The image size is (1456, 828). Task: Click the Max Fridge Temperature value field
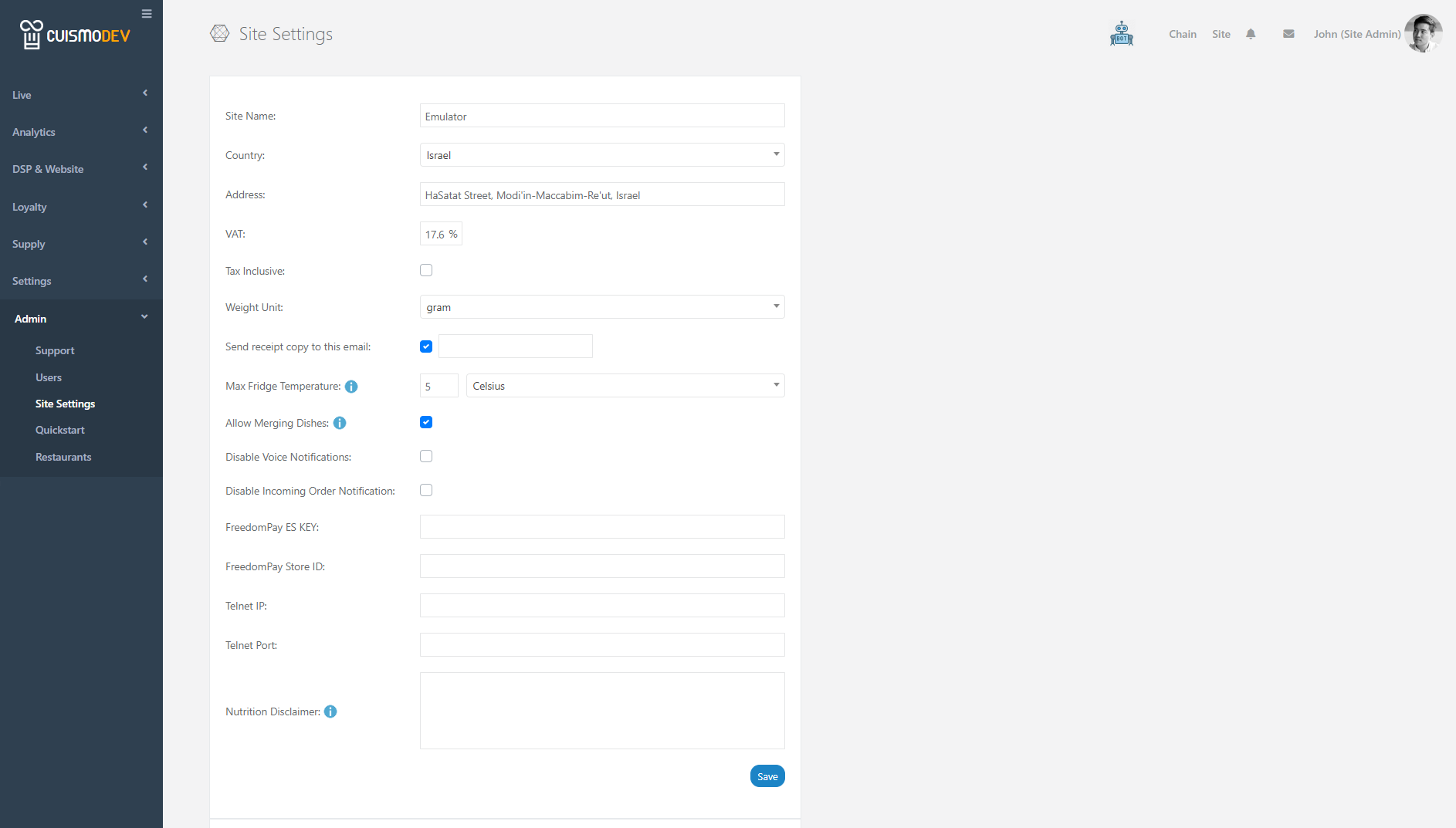[439, 386]
